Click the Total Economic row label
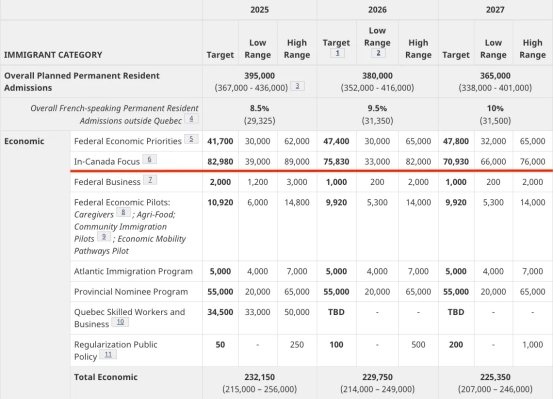The height and width of the screenshot is (399, 553). [x=105, y=377]
